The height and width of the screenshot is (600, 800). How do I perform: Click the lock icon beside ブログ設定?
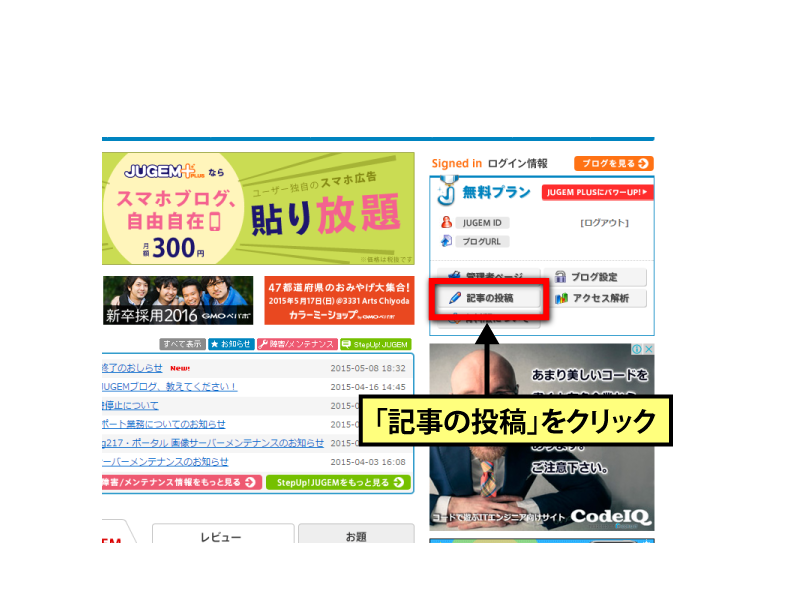coord(560,277)
